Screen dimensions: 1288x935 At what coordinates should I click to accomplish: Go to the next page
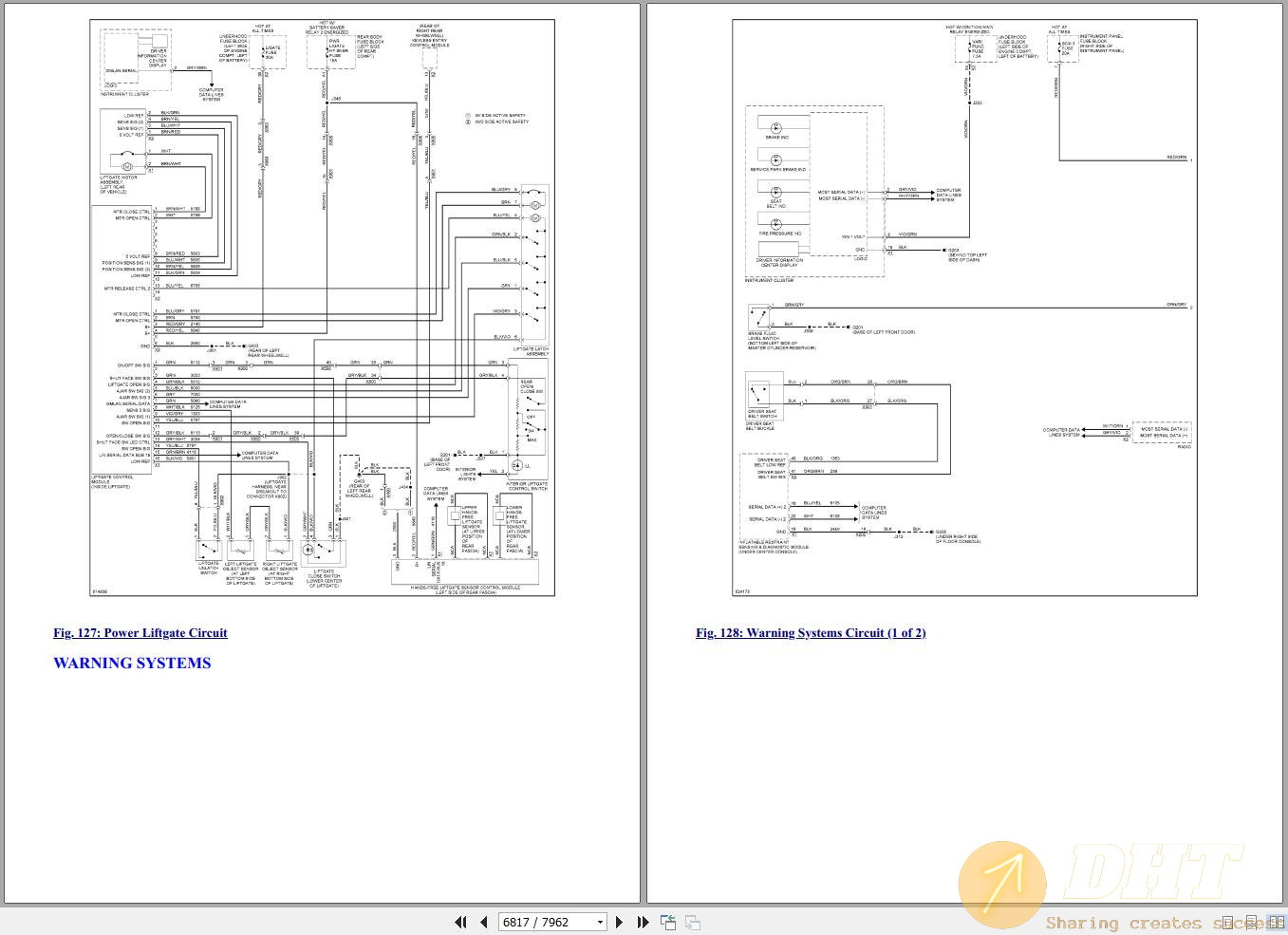(619, 922)
